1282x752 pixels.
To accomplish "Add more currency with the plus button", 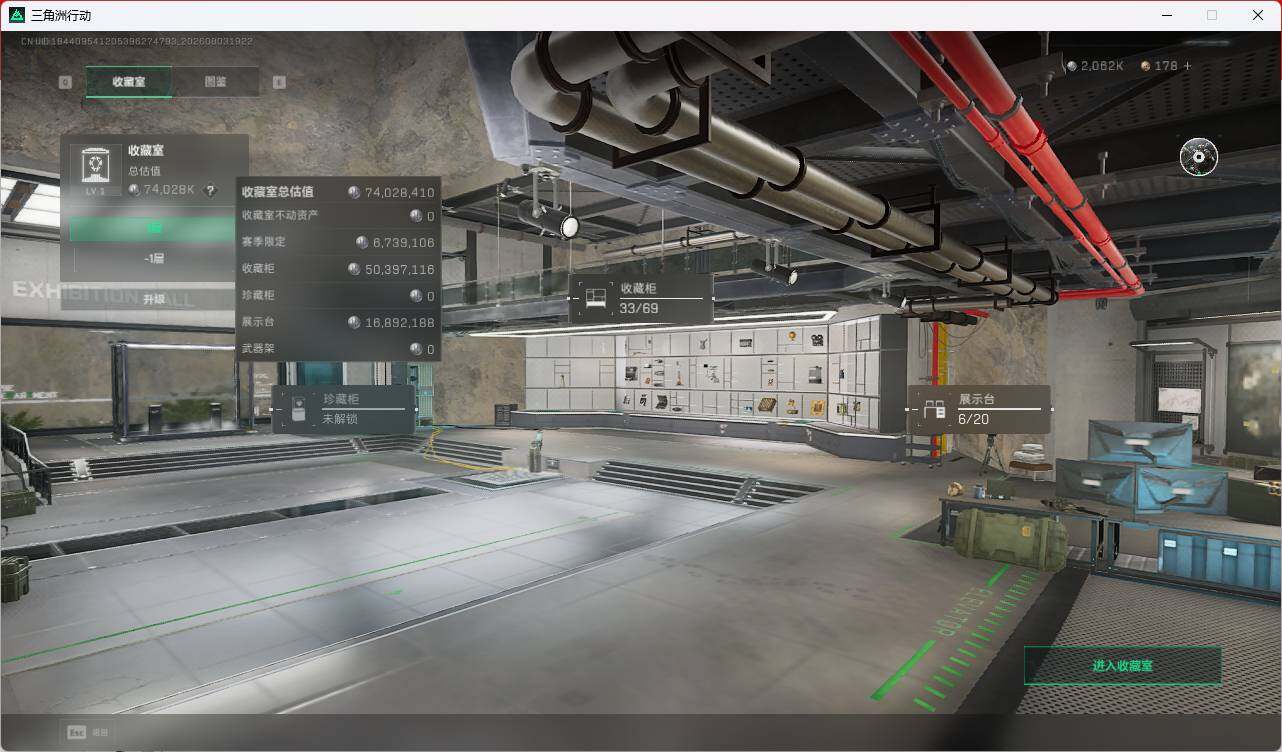I will point(1187,66).
